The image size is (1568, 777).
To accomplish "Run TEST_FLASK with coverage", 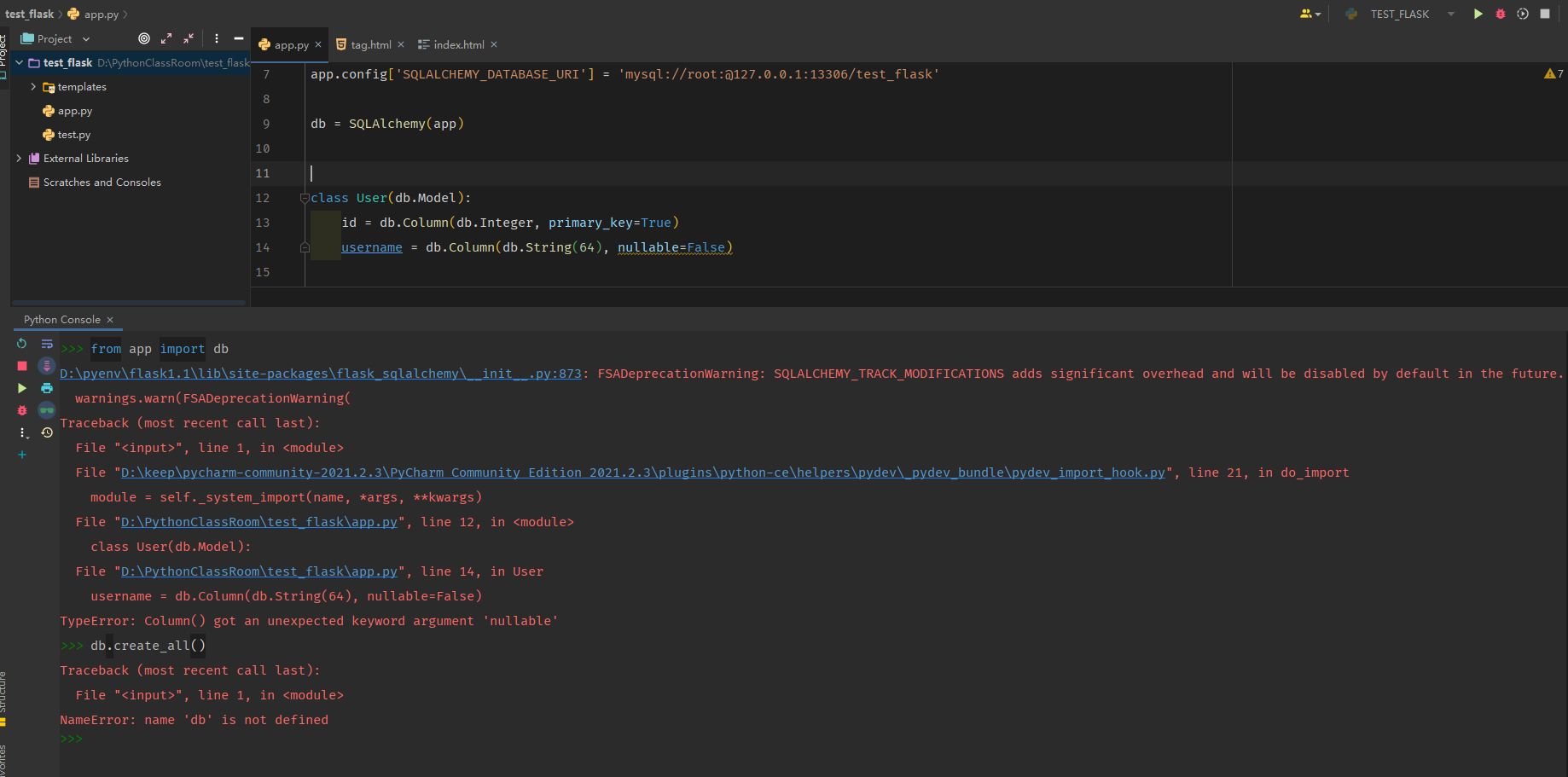I will coord(1523,14).
